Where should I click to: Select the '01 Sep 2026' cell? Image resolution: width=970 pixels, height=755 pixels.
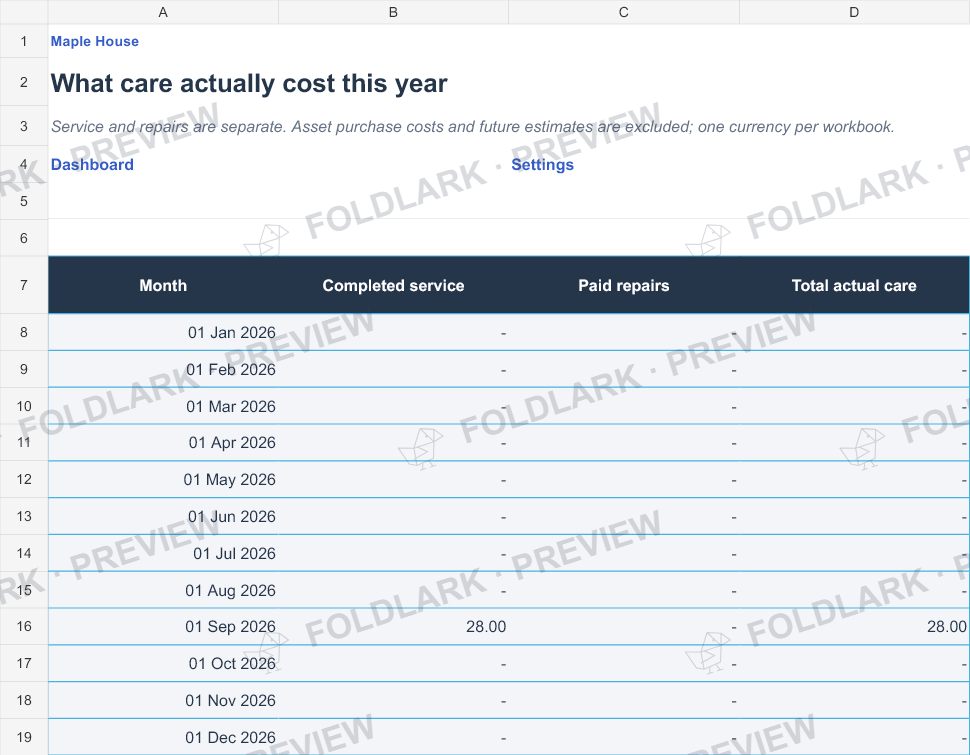pyautogui.click(x=163, y=626)
